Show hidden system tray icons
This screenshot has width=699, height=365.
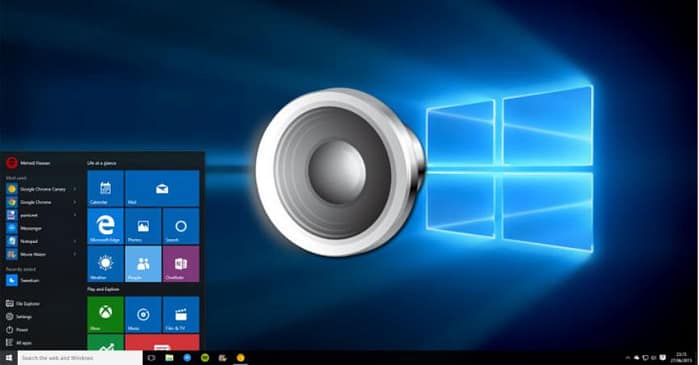point(628,357)
